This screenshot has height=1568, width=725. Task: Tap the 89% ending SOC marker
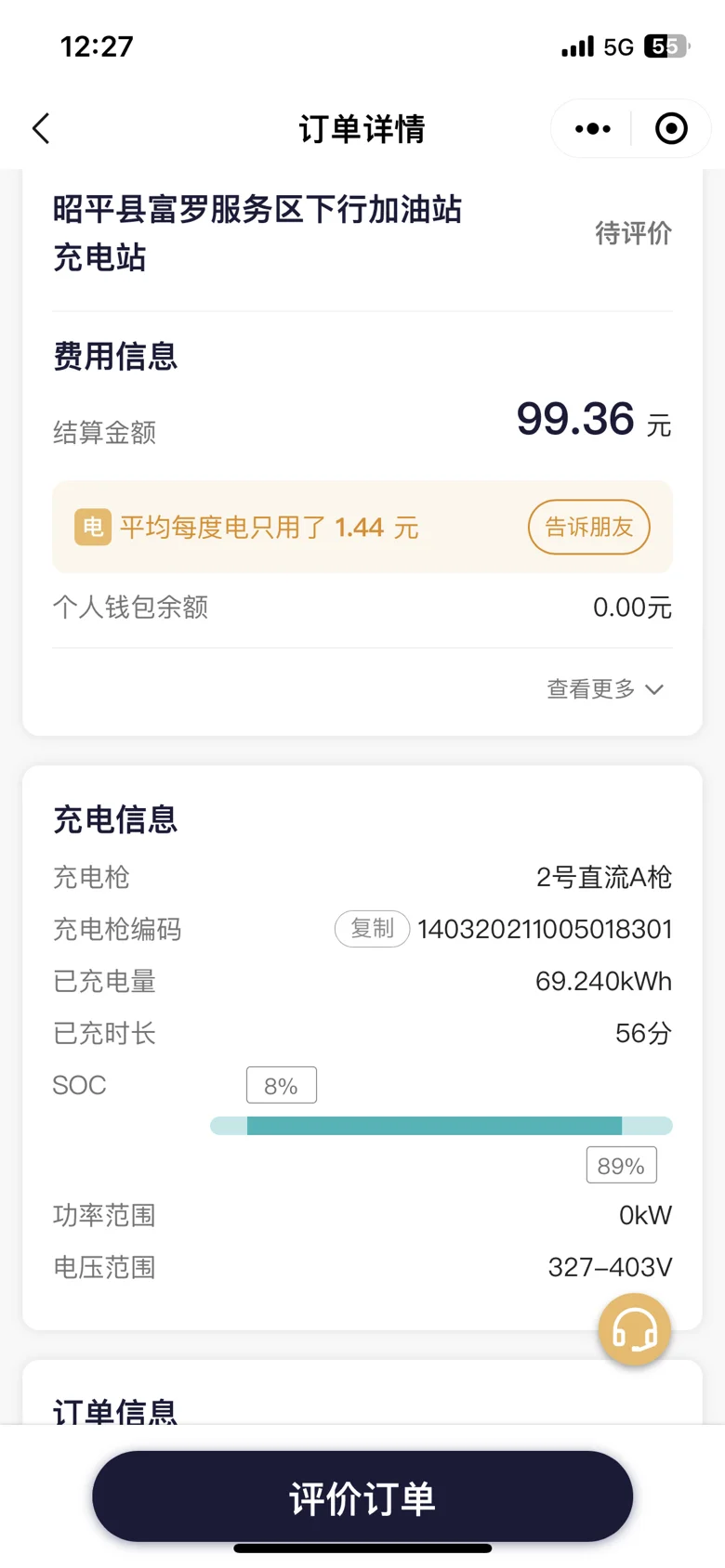[621, 1166]
